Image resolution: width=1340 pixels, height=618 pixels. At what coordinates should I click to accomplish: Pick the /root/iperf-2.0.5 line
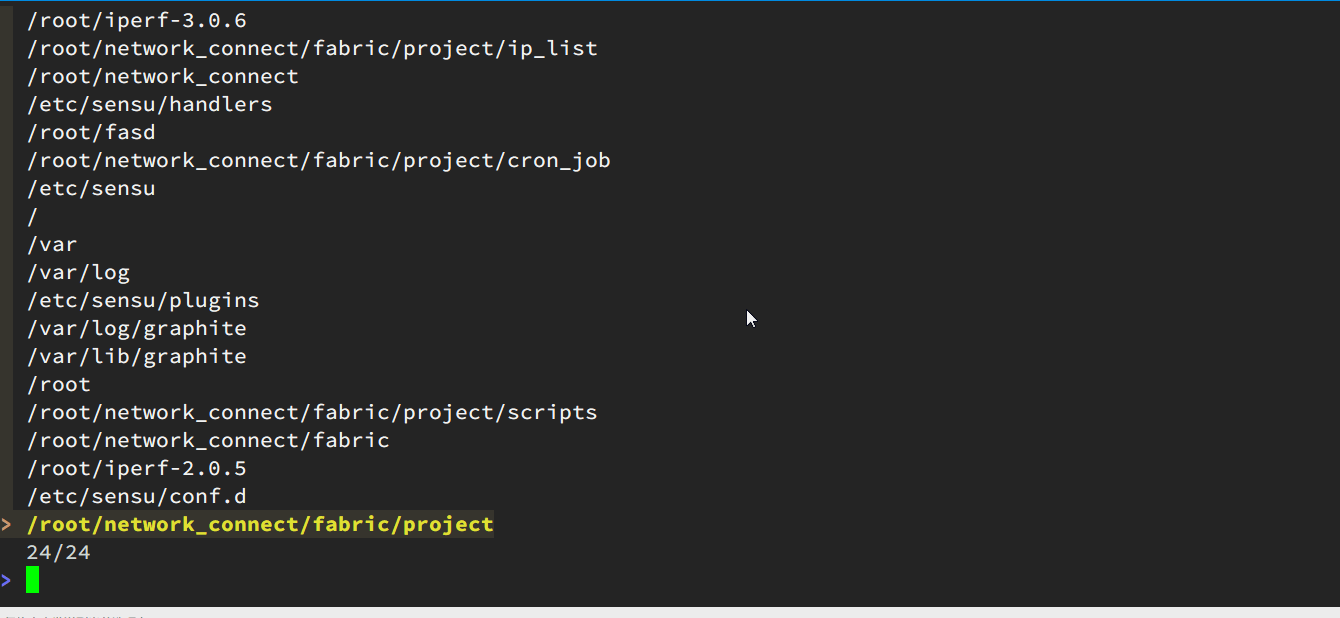click(136, 468)
